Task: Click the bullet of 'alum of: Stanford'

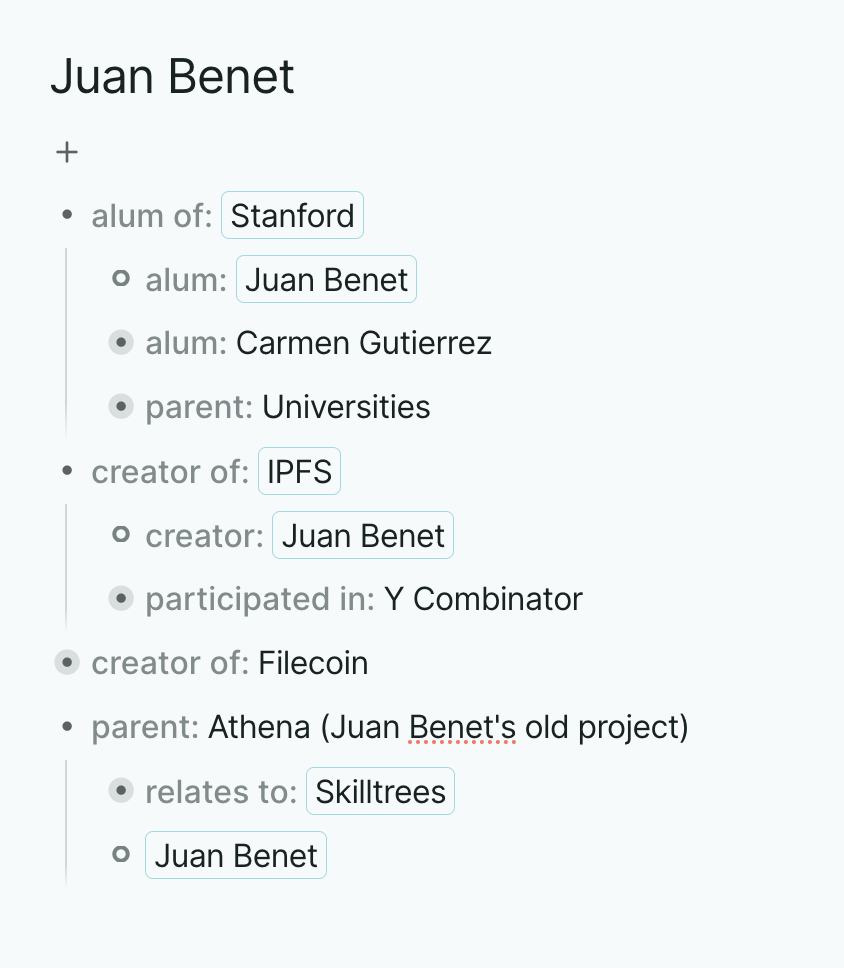Action: click(x=67, y=215)
